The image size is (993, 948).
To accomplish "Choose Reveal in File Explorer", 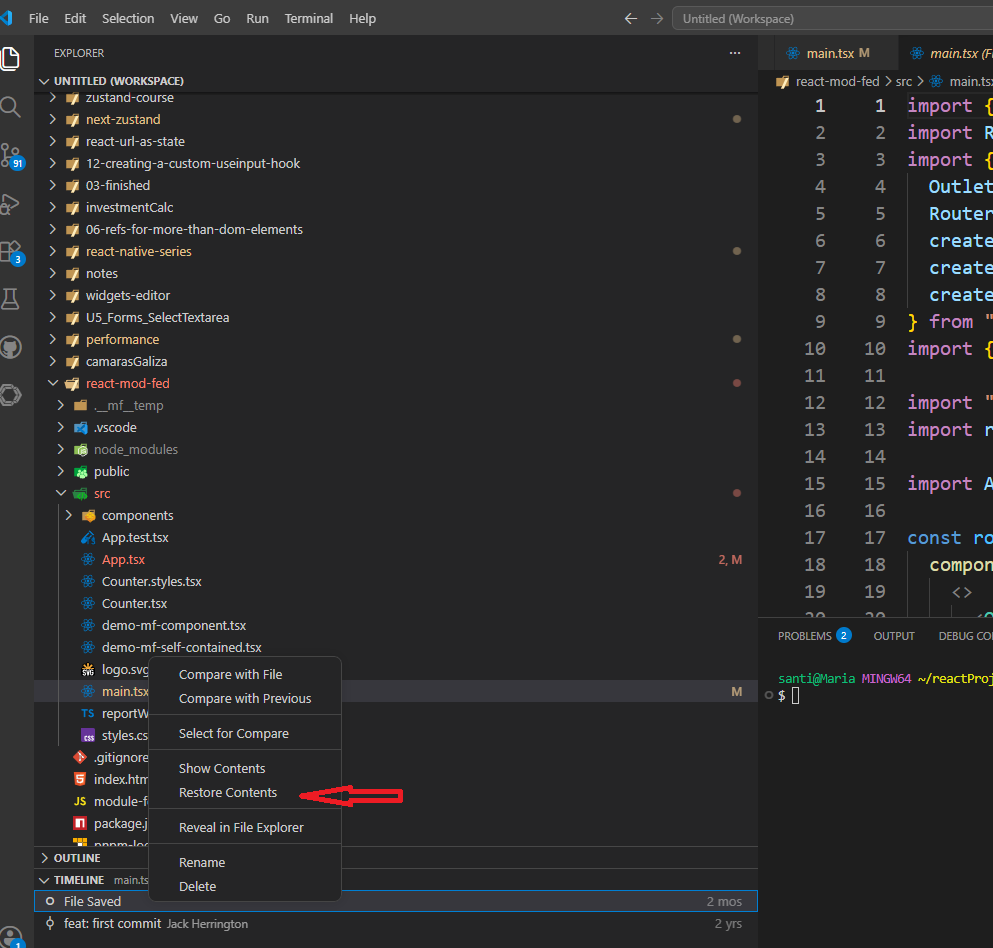I will [x=244, y=827].
